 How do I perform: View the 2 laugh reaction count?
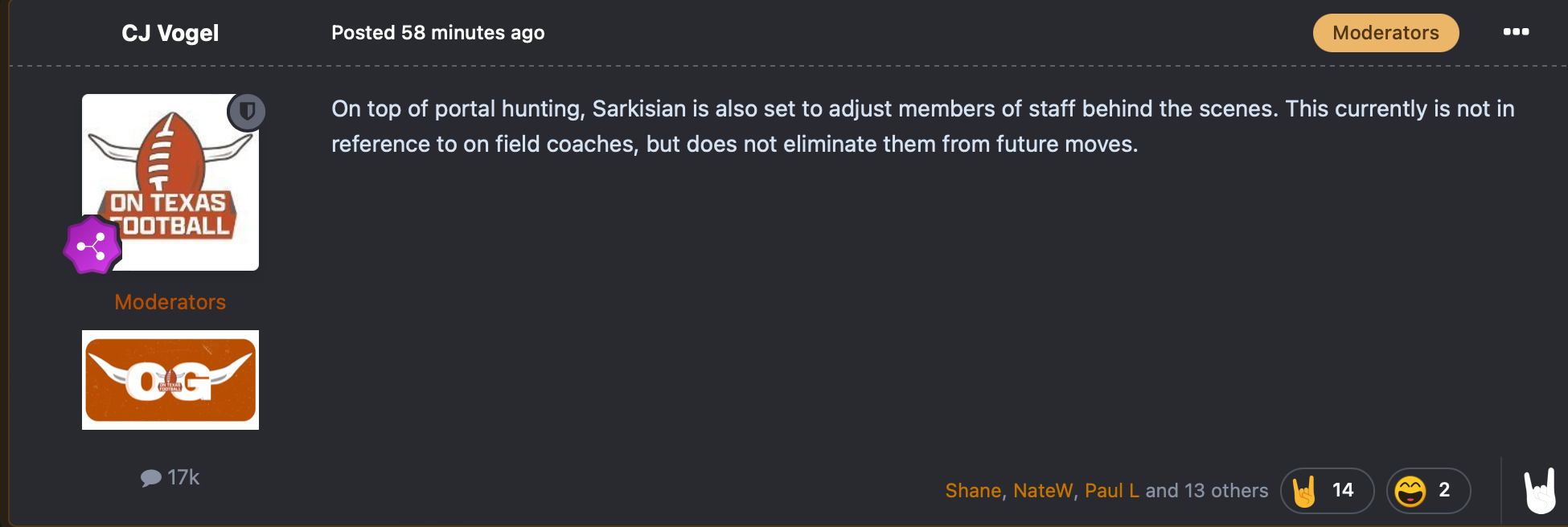1444,490
